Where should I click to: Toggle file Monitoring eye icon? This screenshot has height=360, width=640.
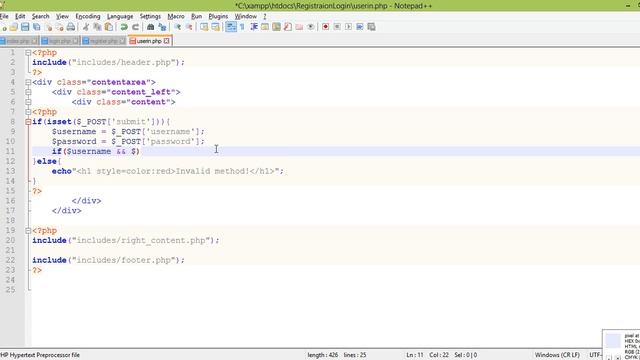(311, 27)
